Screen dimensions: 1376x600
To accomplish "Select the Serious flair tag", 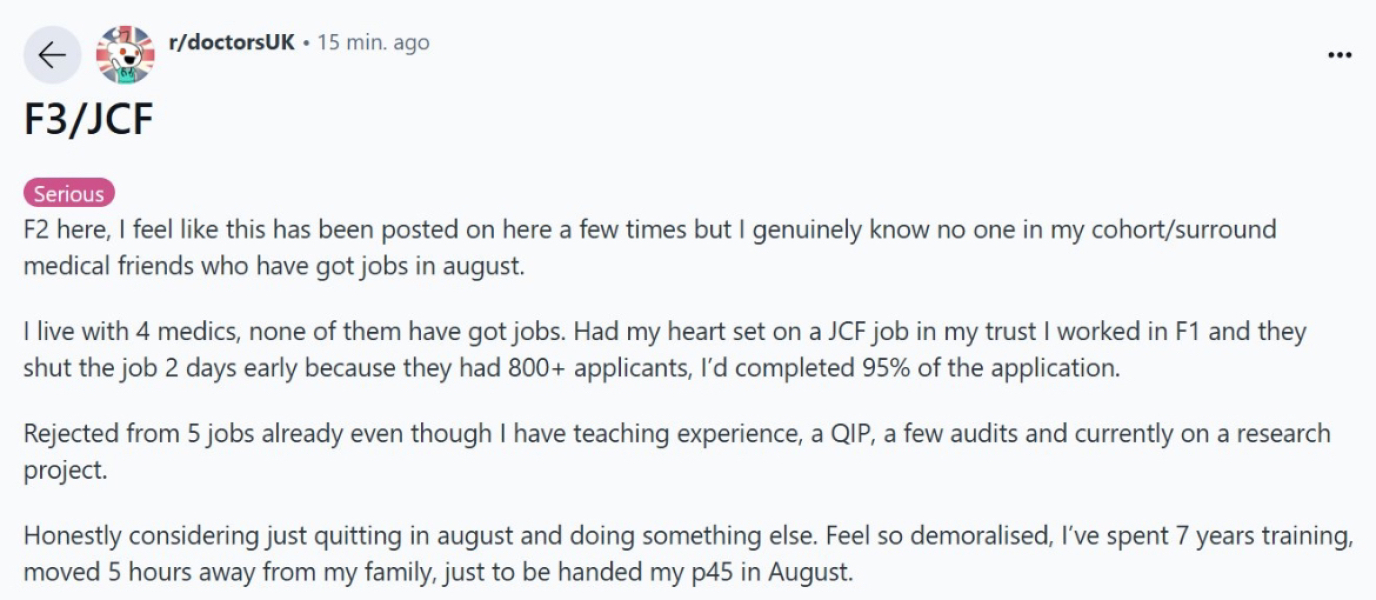I will point(68,193).
